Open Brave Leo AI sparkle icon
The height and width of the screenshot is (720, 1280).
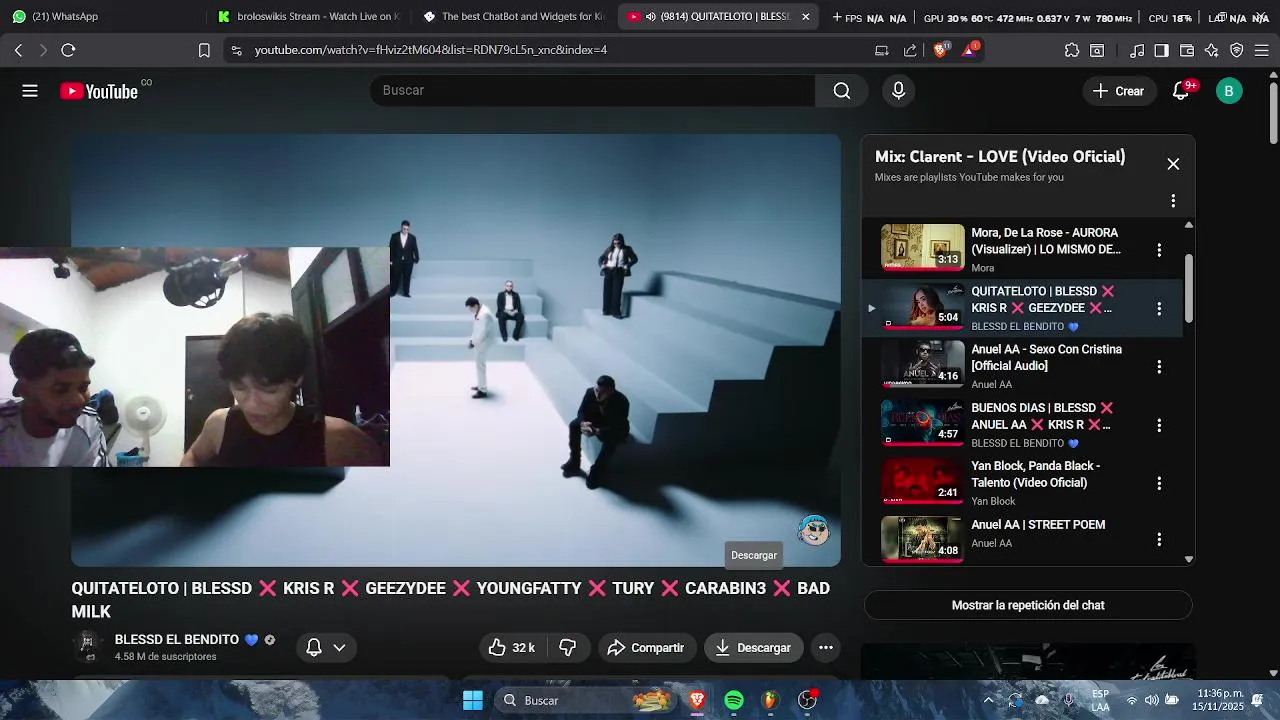(x=1212, y=50)
